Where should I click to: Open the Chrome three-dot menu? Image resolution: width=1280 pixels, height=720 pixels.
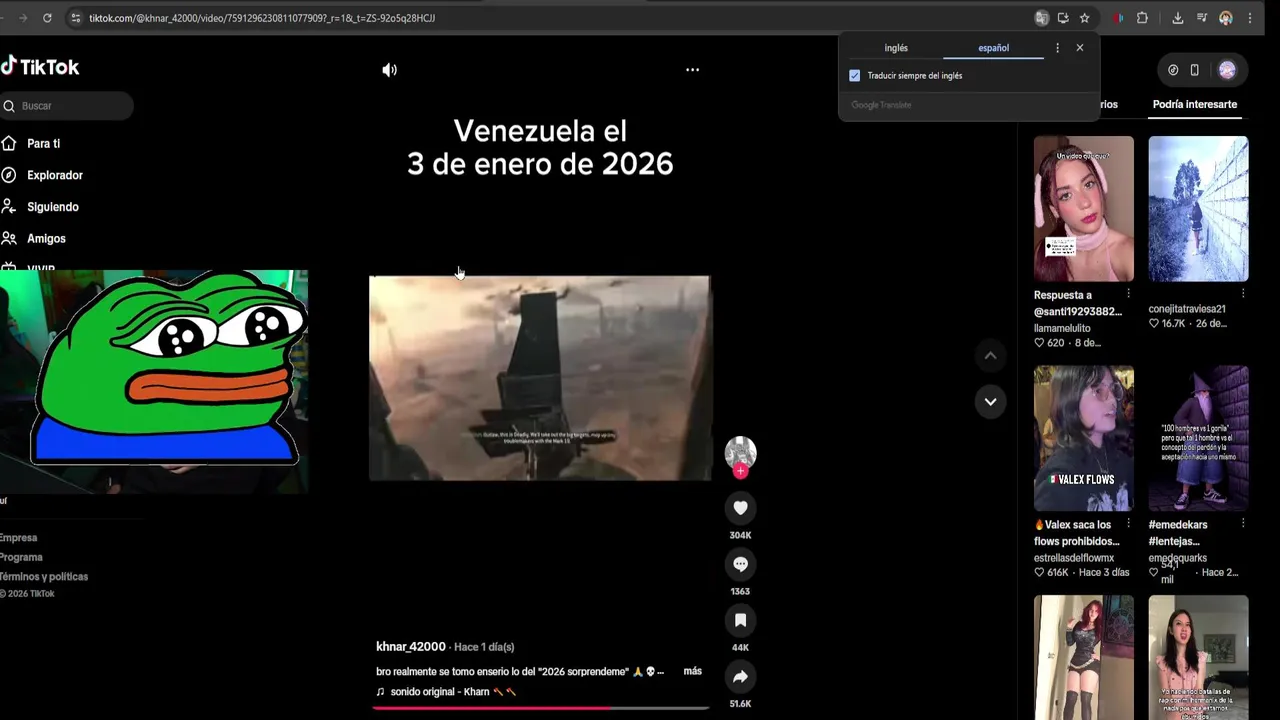coord(1249,18)
